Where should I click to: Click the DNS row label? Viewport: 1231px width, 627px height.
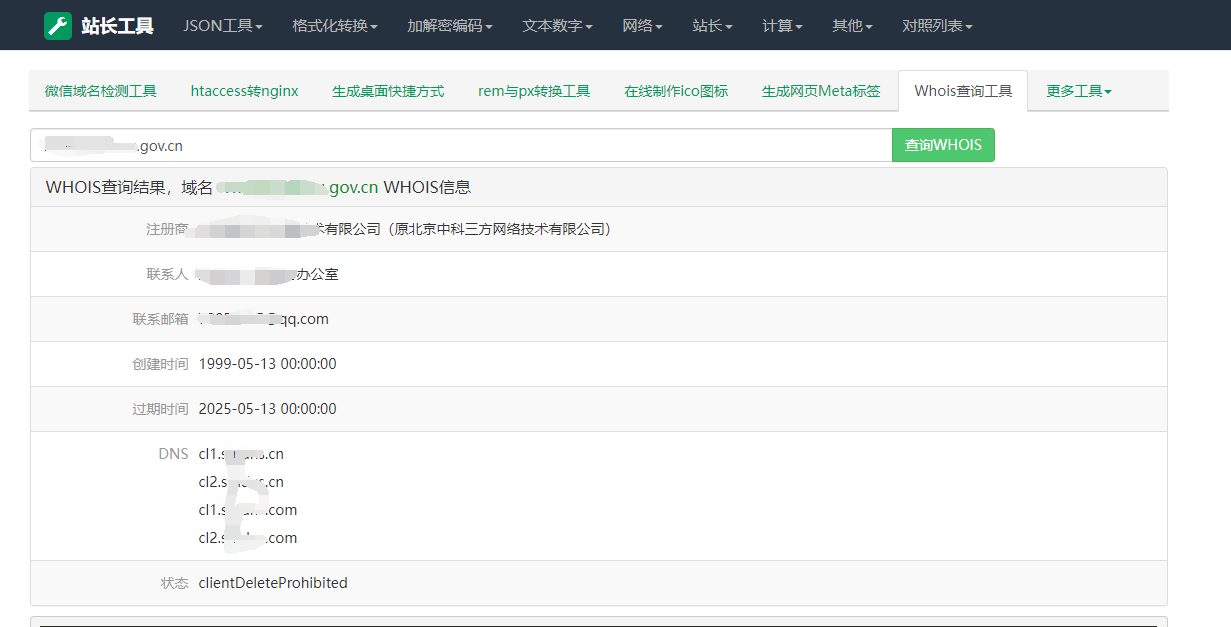tap(173, 454)
